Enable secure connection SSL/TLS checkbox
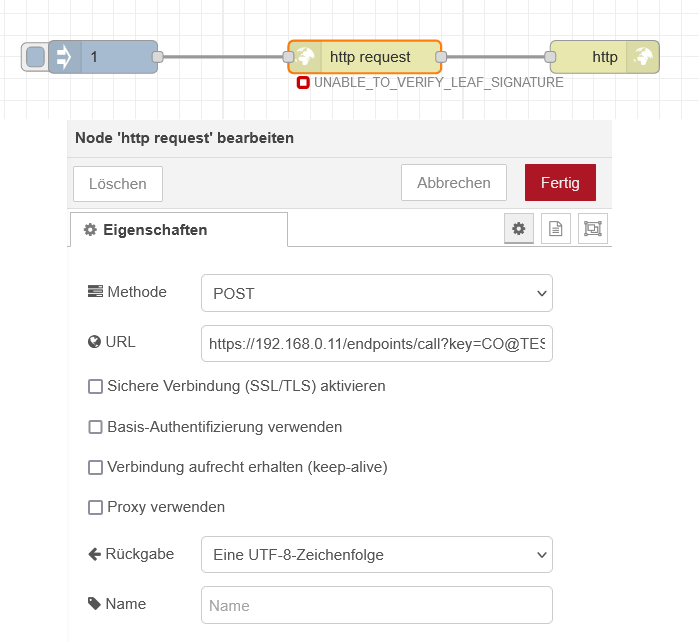 coord(96,386)
